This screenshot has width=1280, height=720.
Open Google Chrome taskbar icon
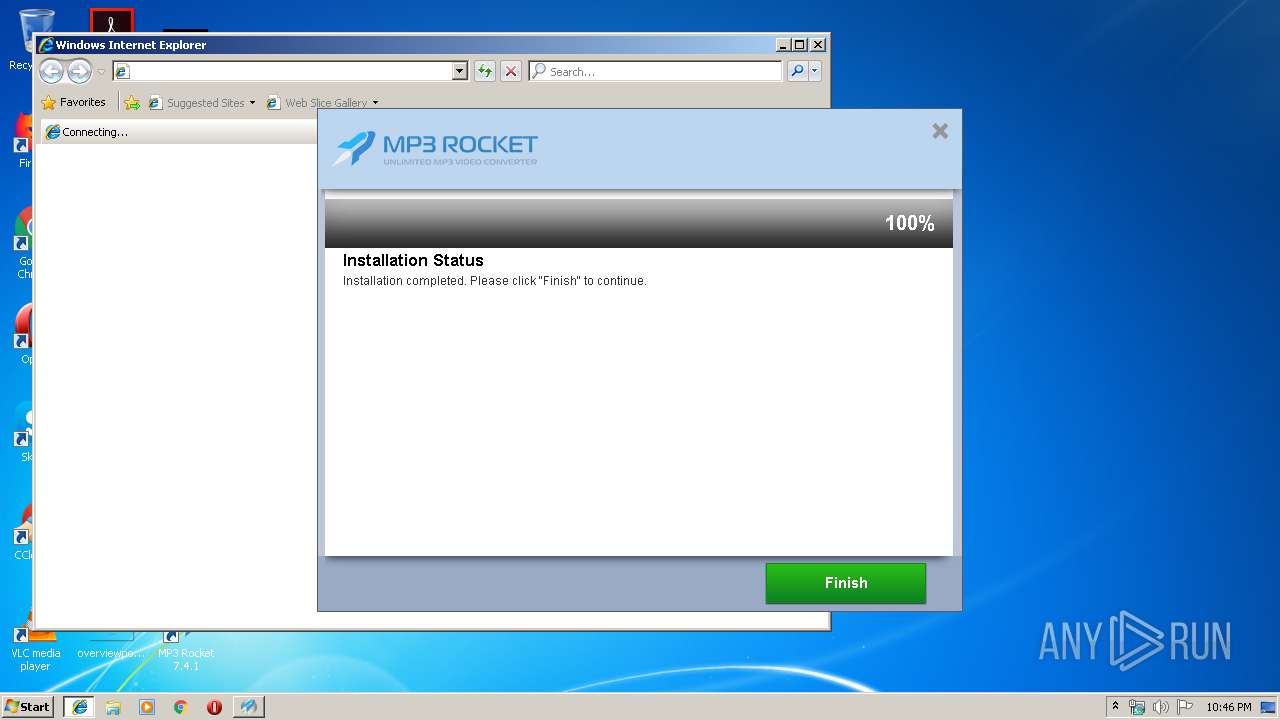(181, 707)
